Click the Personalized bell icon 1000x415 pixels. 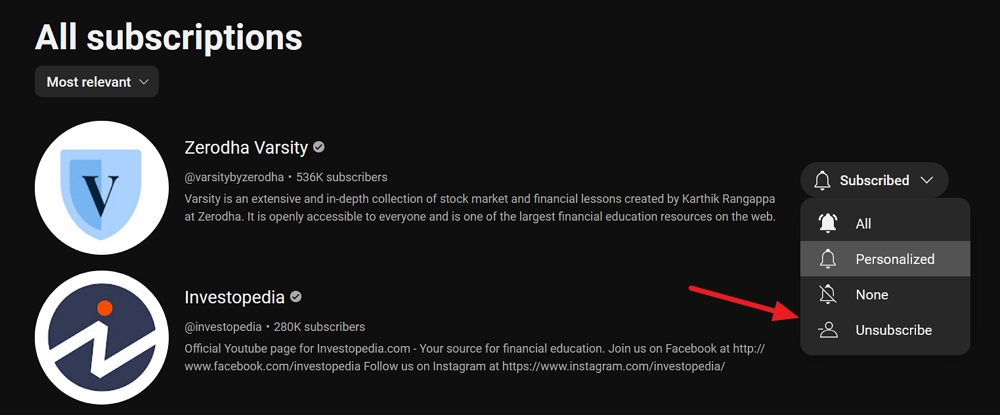827,259
